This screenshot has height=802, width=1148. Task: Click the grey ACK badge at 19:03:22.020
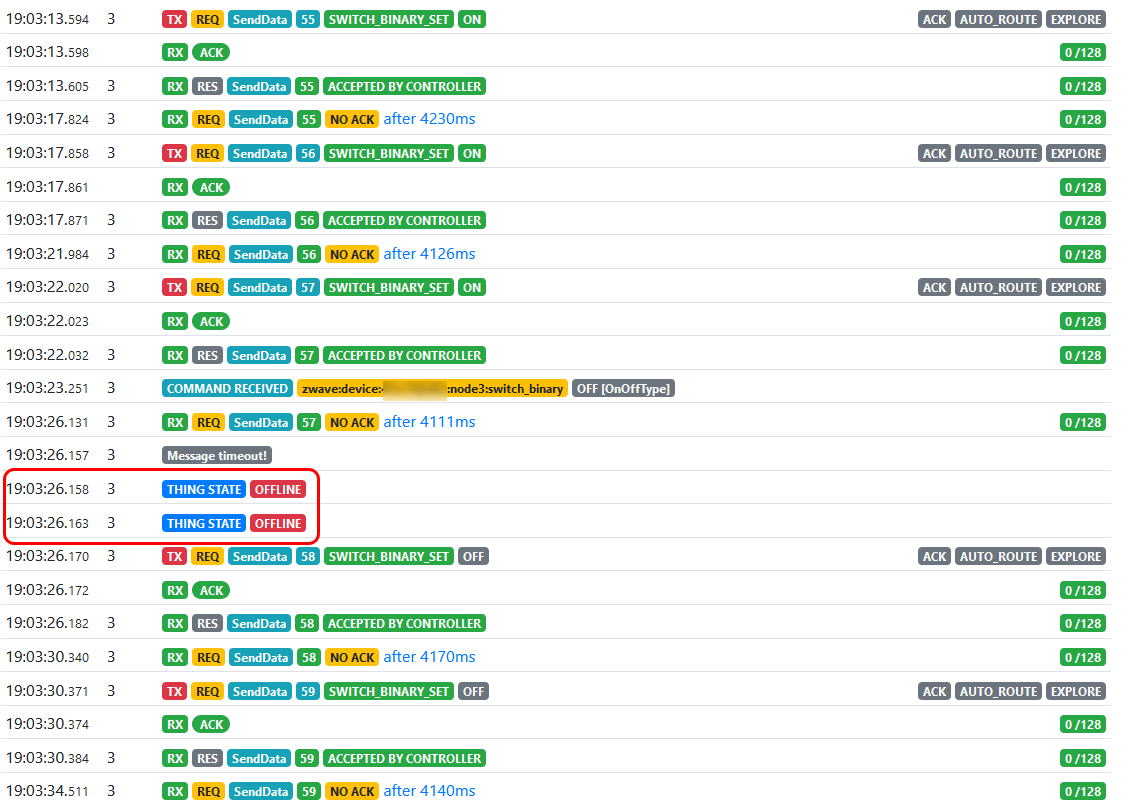point(934,288)
